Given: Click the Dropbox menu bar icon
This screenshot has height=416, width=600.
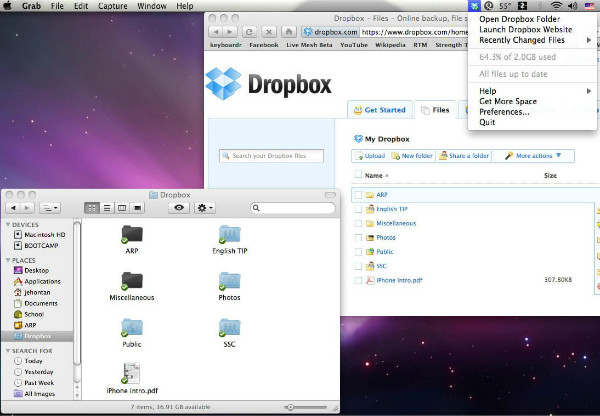Looking at the screenshot, I should (x=474, y=6).
